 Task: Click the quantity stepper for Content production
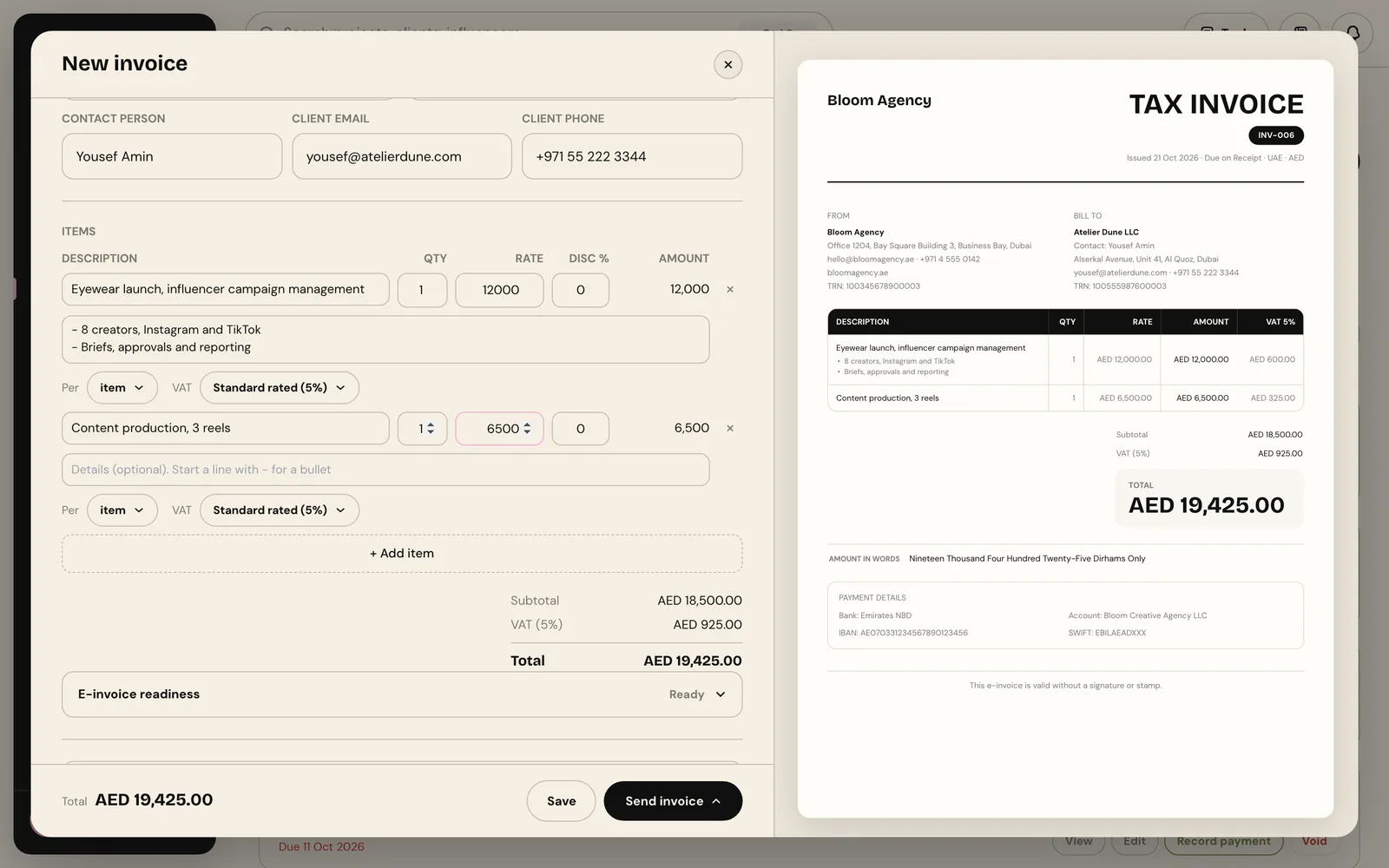click(431, 429)
